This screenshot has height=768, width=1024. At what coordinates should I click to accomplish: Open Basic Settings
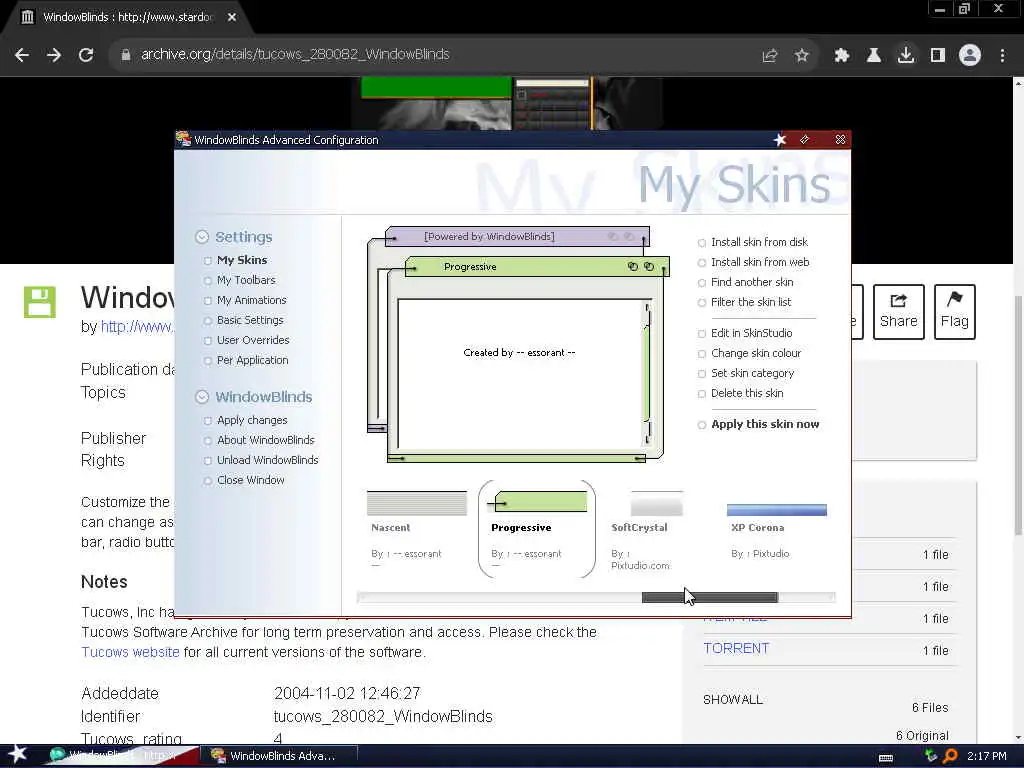click(x=250, y=321)
